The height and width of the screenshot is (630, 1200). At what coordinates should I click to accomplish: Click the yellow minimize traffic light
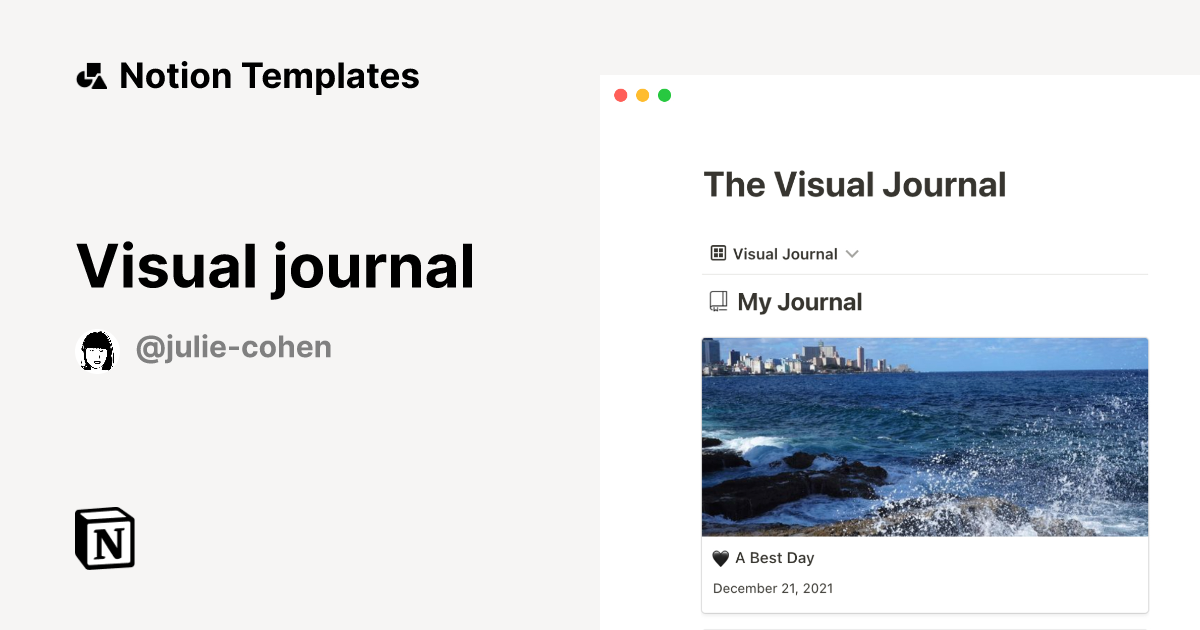tap(642, 95)
